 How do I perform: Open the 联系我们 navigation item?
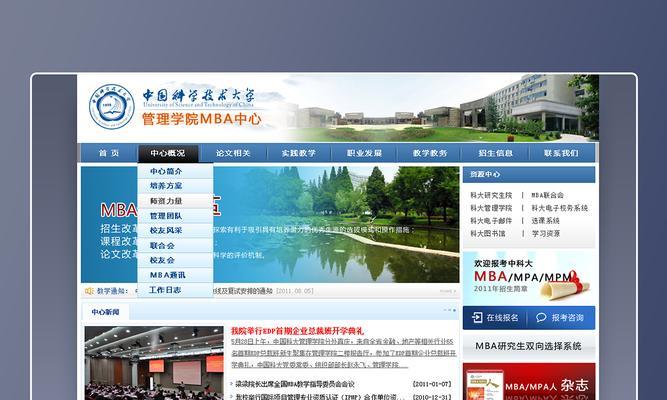point(561,153)
